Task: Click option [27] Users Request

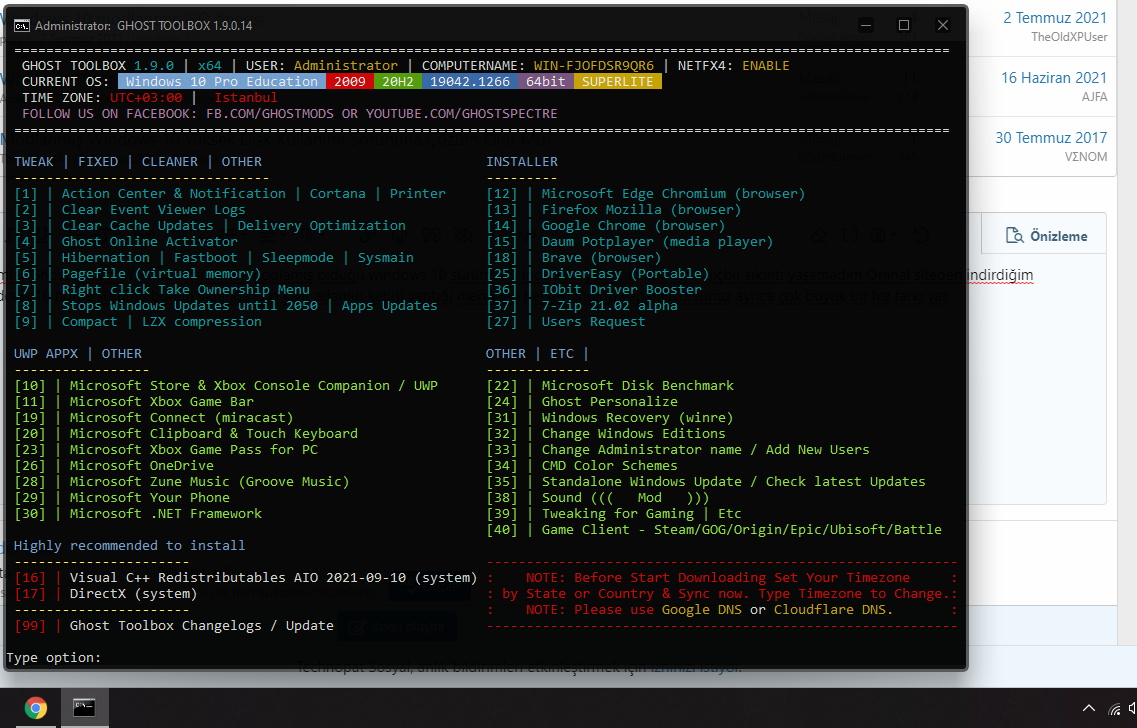Action: click(566, 321)
